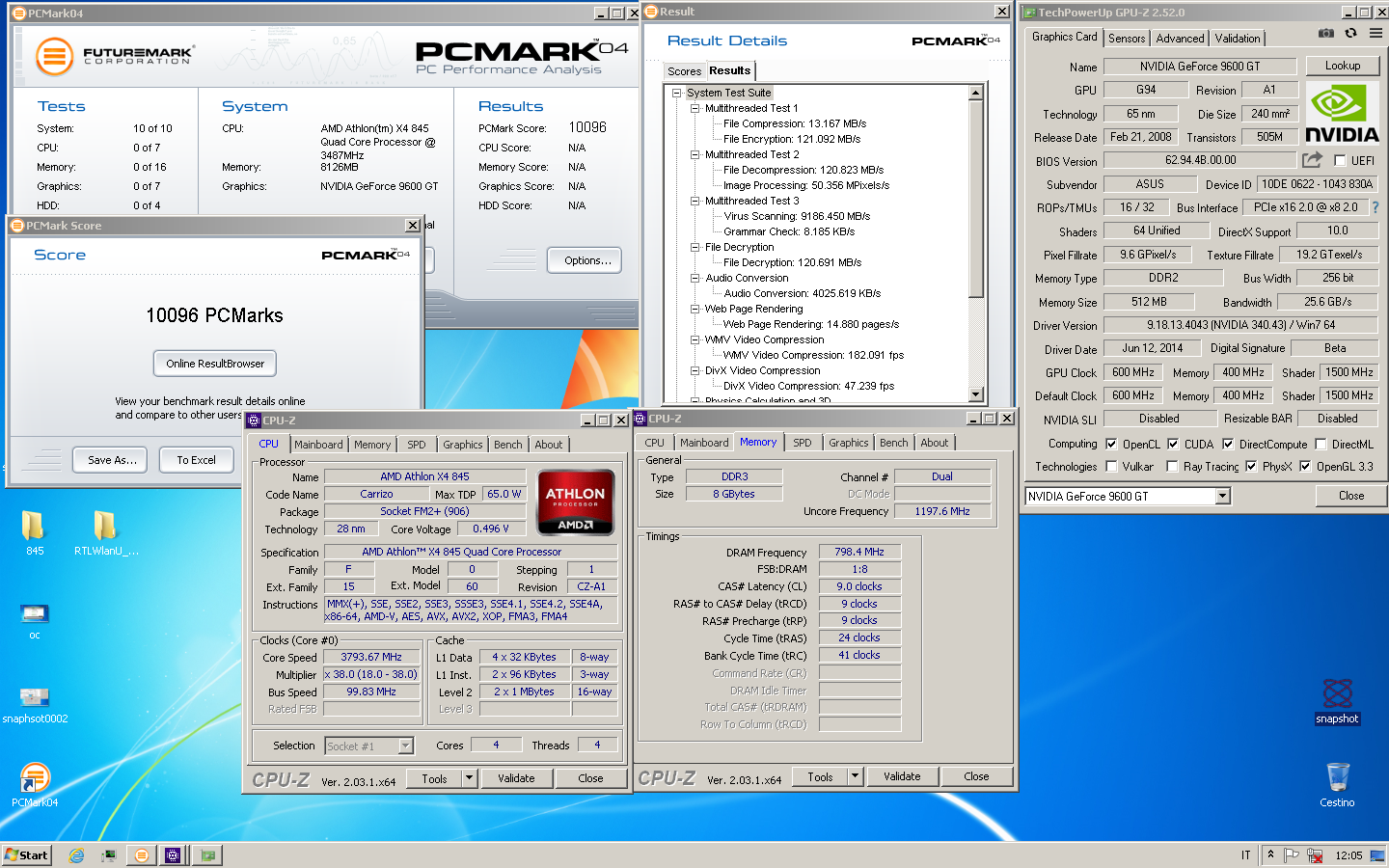Switch to Sensors tab in GPU-Z

point(1127,39)
